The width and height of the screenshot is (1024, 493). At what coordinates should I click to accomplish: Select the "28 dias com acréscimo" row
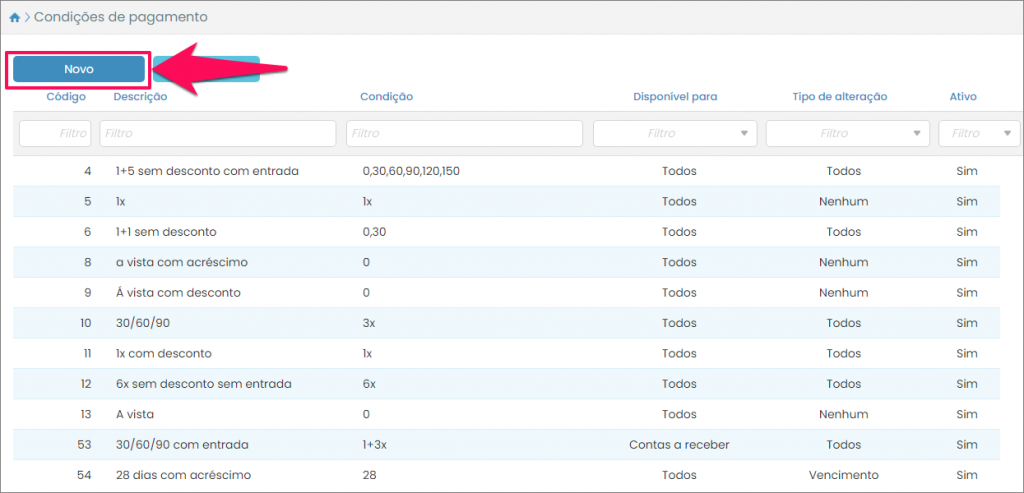pyautogui.click(x=183, y=475)
